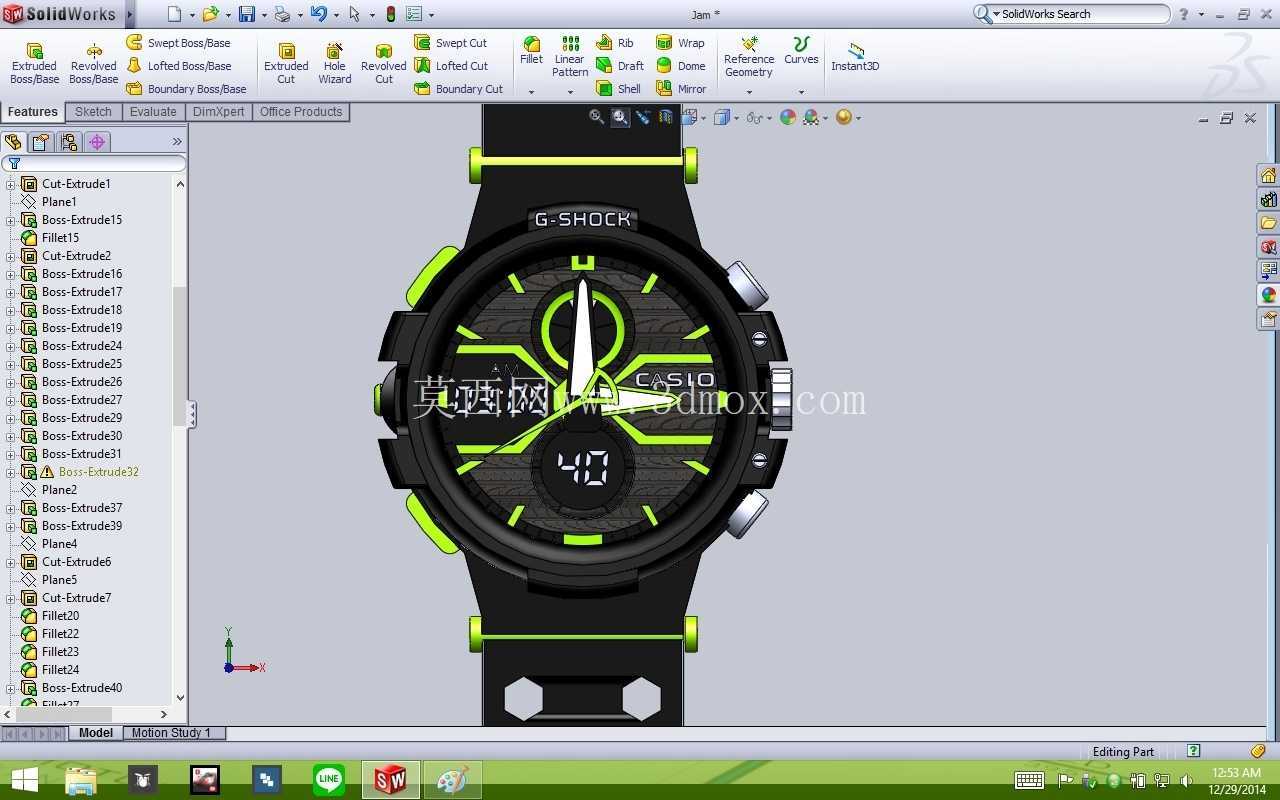Expand Boss-Extrude15 in feature tree
Screen dimensions: 1280x800
[11, 220]
